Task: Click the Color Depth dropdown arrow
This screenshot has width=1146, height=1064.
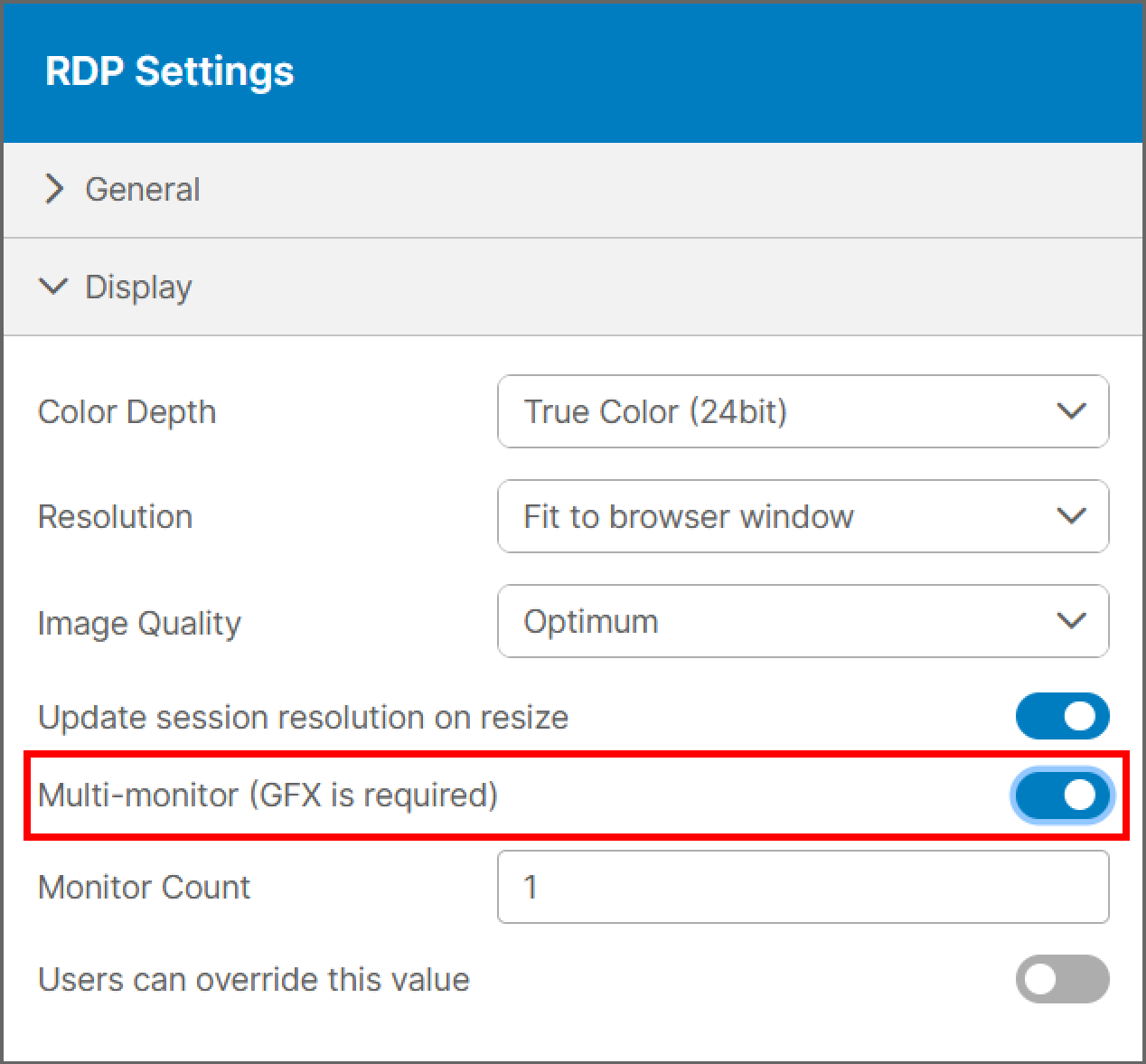Action: pos(1071,411)
